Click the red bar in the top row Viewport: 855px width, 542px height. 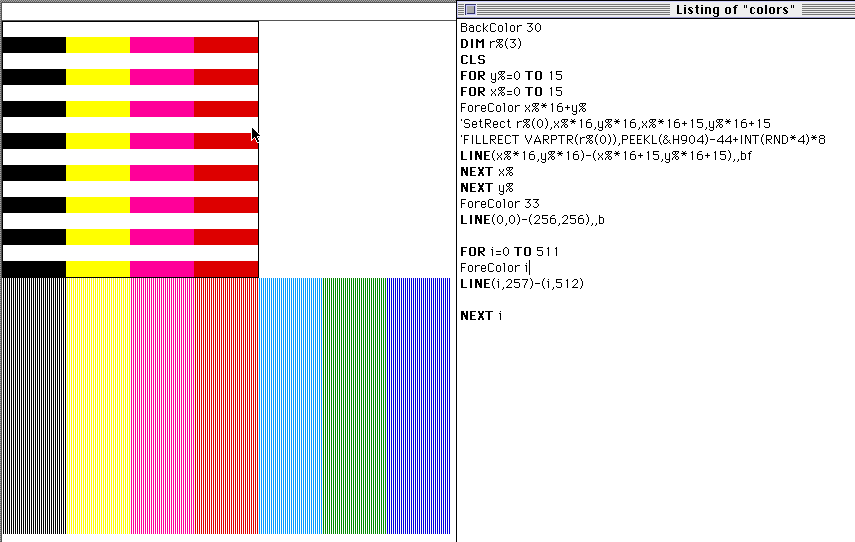click(x=225, y=45)
